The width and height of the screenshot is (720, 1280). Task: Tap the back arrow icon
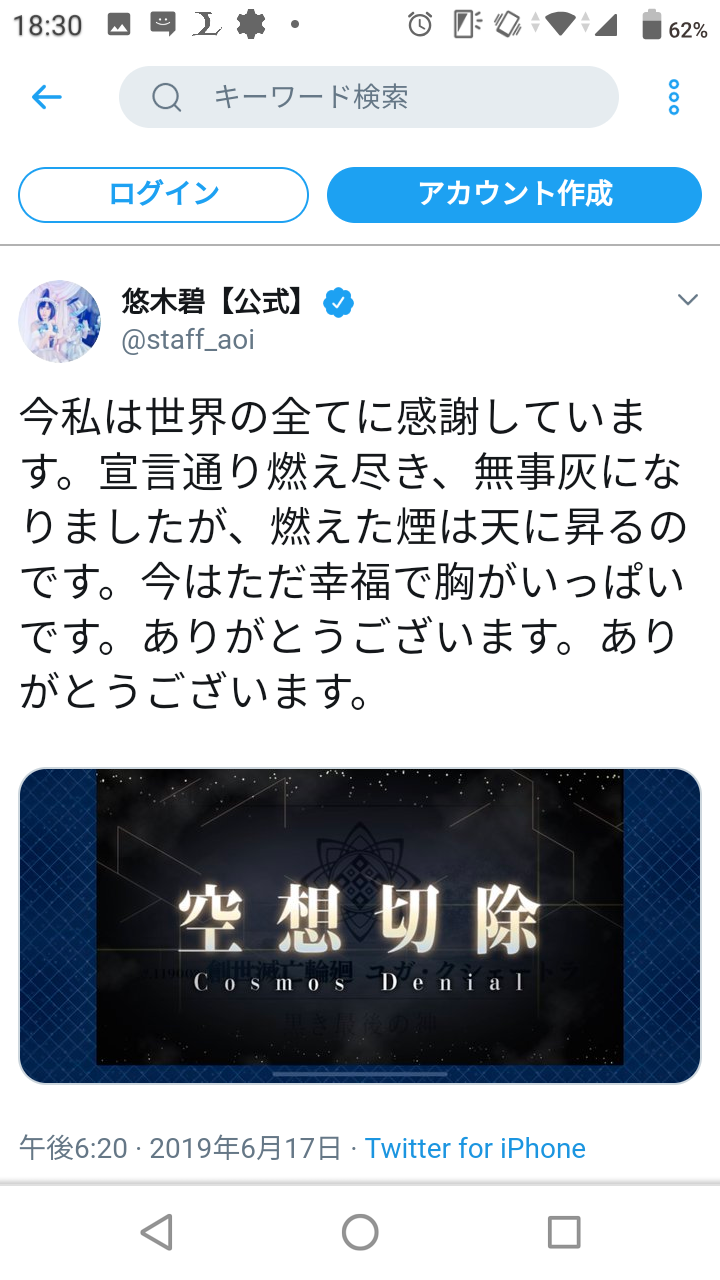[47, 97]
